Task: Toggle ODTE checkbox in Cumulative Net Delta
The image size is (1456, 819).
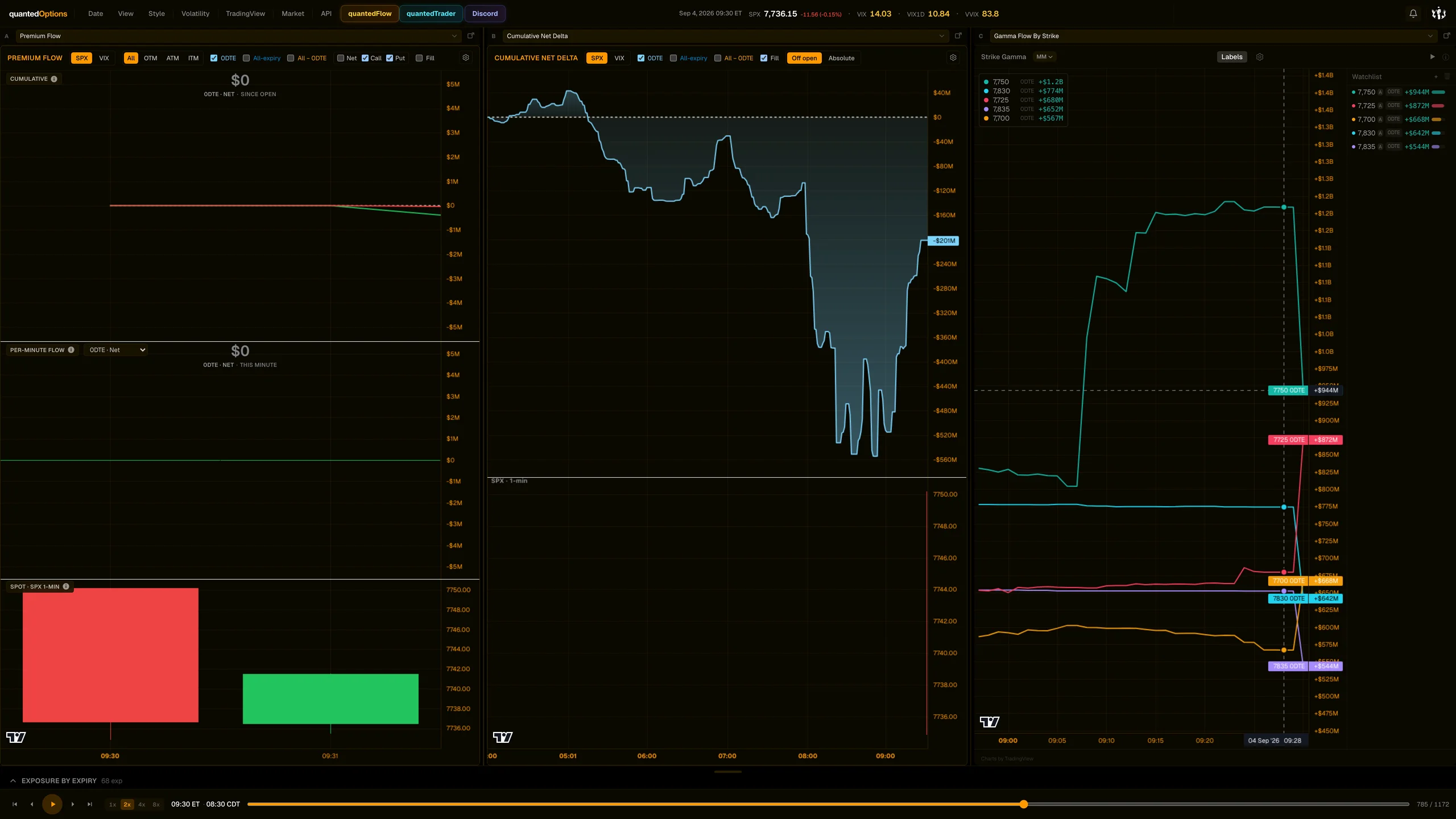Action: pyautogui.click(x=641, y=58)
